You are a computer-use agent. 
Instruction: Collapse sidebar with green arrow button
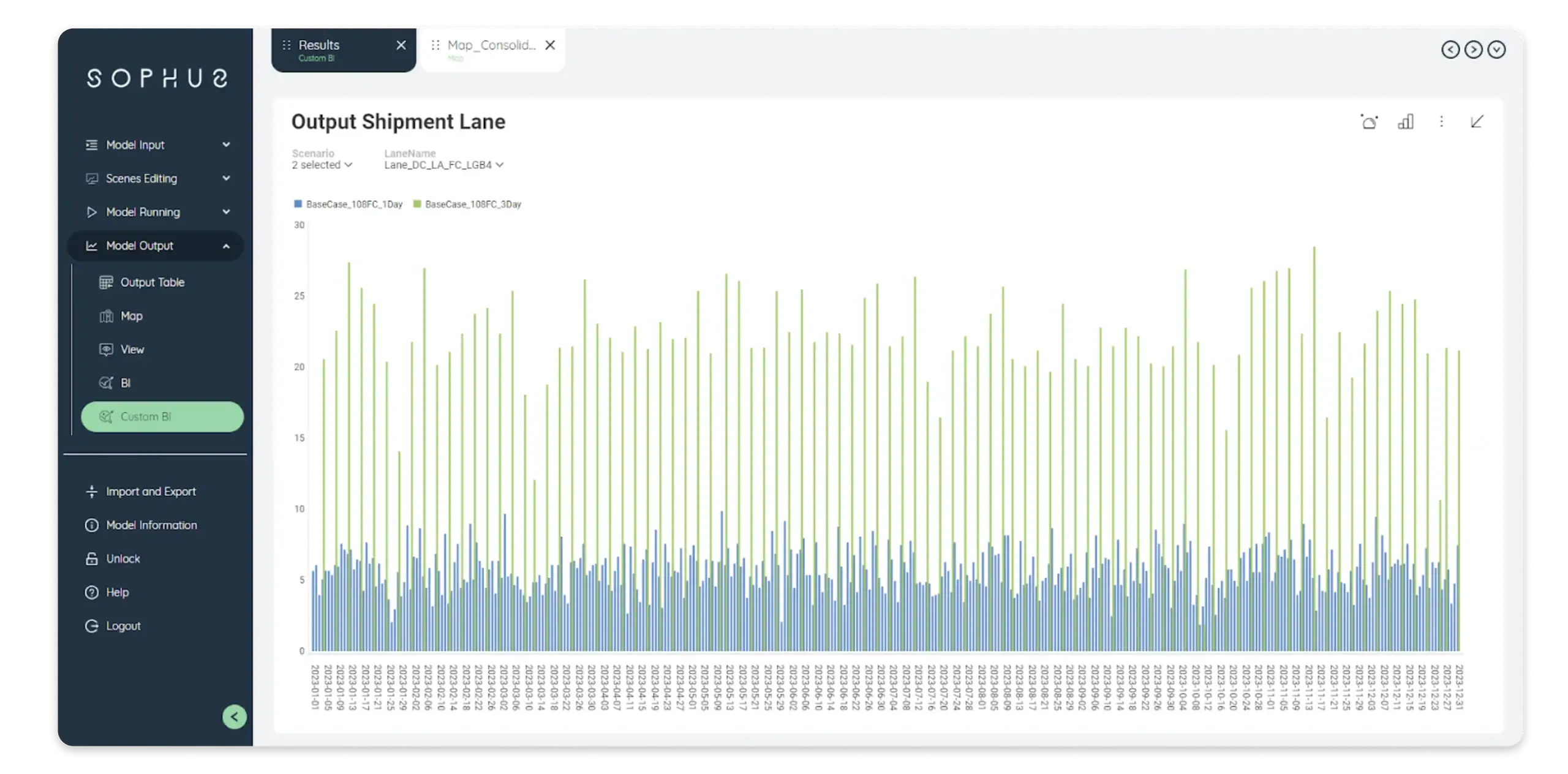pos(235,716)
